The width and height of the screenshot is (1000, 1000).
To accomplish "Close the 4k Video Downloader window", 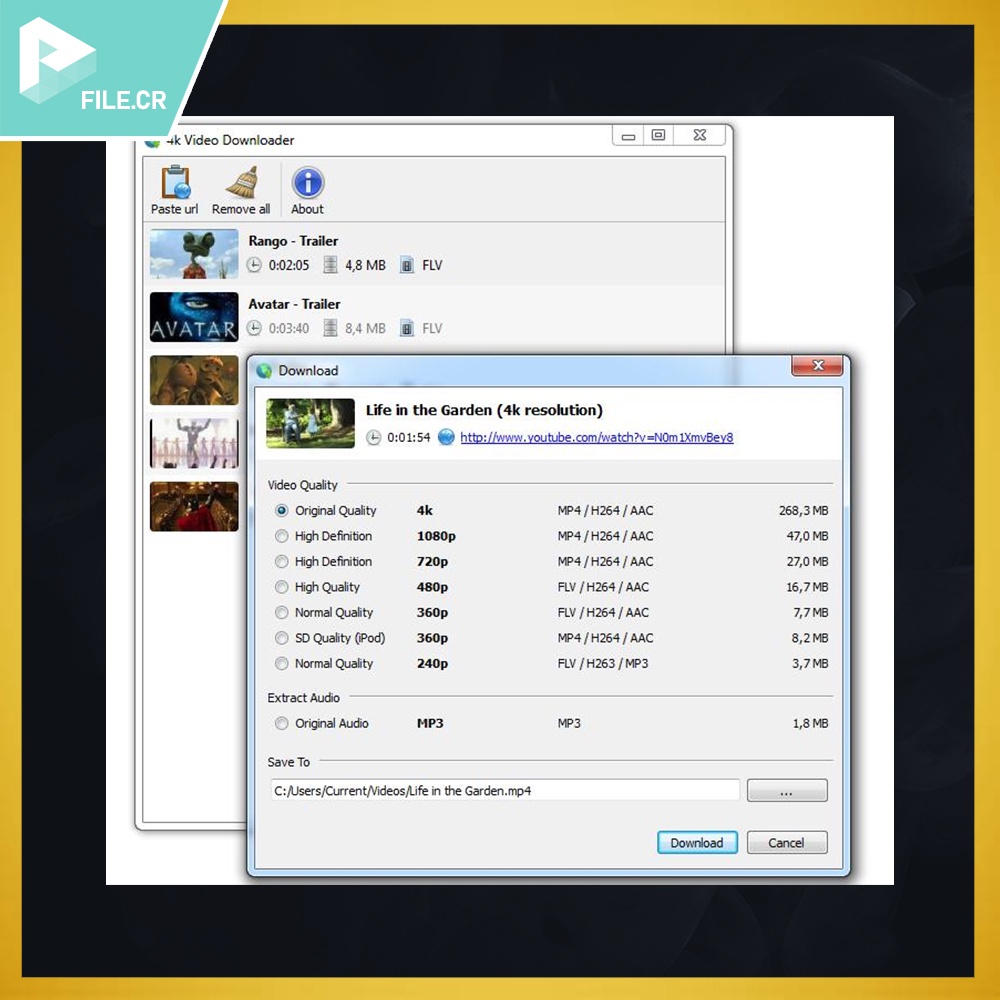I will [700, 135].
